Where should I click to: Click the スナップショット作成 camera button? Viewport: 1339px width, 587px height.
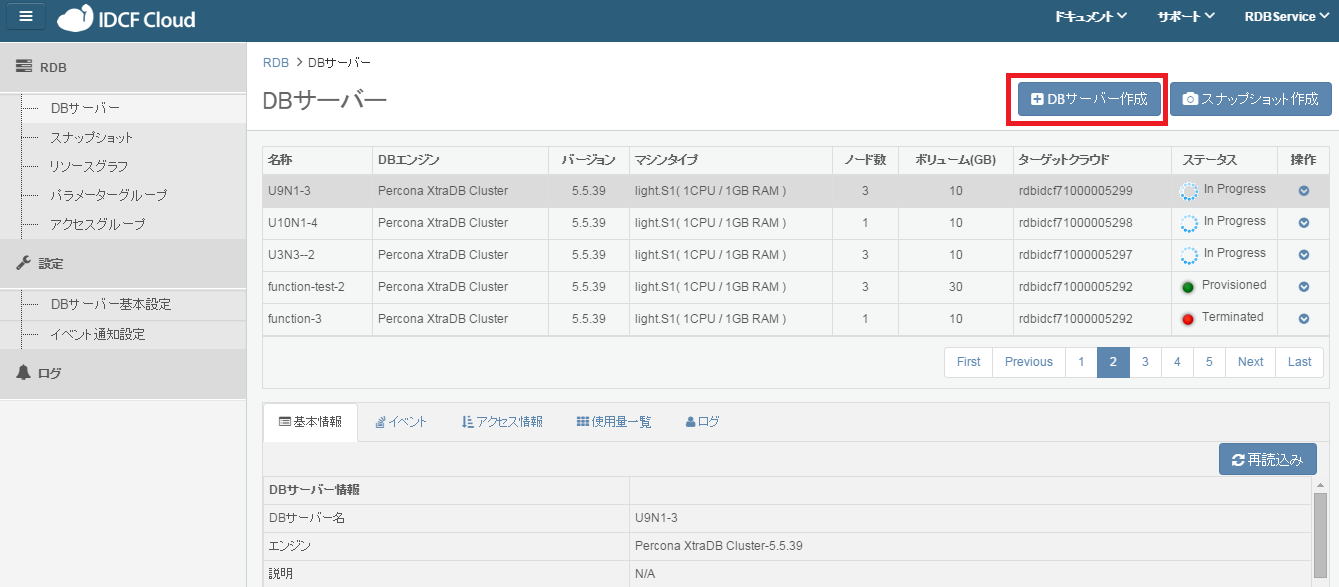[x=1250, y=99]
